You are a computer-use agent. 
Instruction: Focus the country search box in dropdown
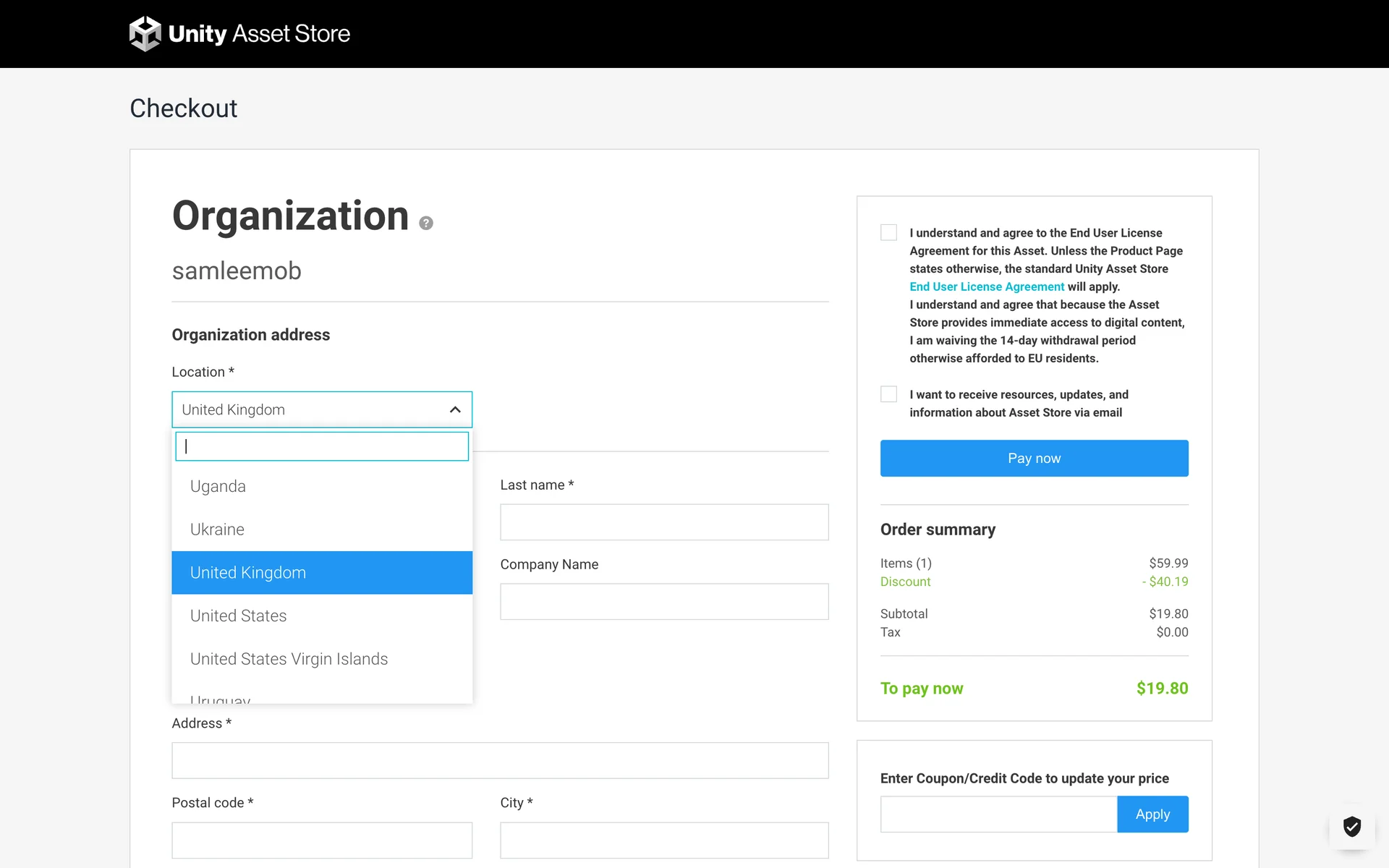[x=322, y=446]
